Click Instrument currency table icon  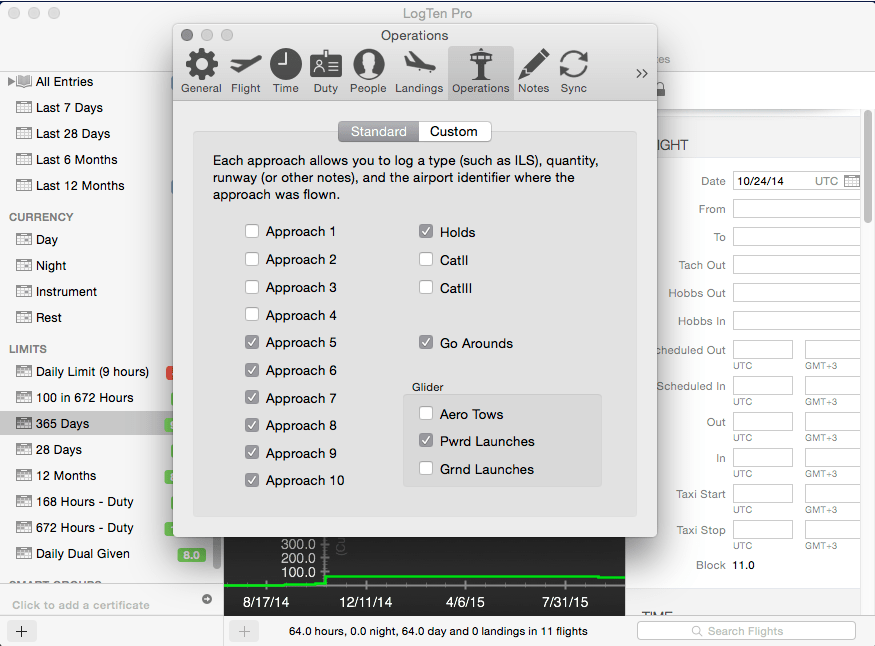point(24,291)
